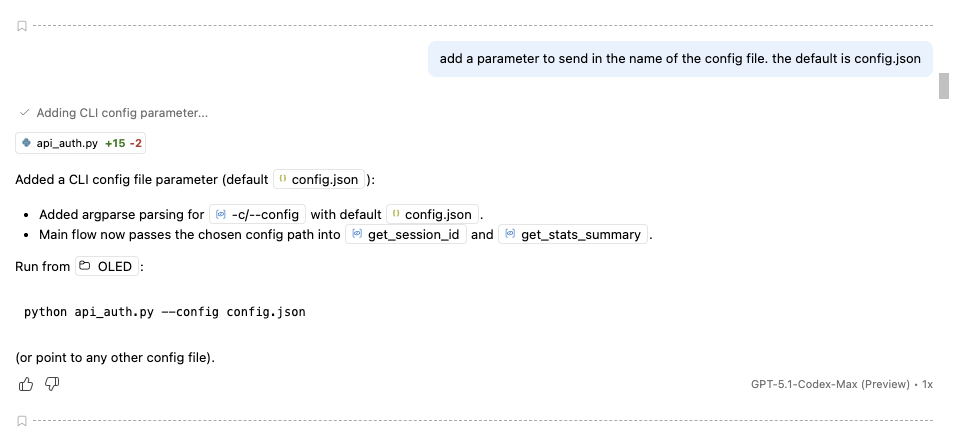Open the -c/--config symbol reference
Screen dimensions: 957x432
[256, 215]
